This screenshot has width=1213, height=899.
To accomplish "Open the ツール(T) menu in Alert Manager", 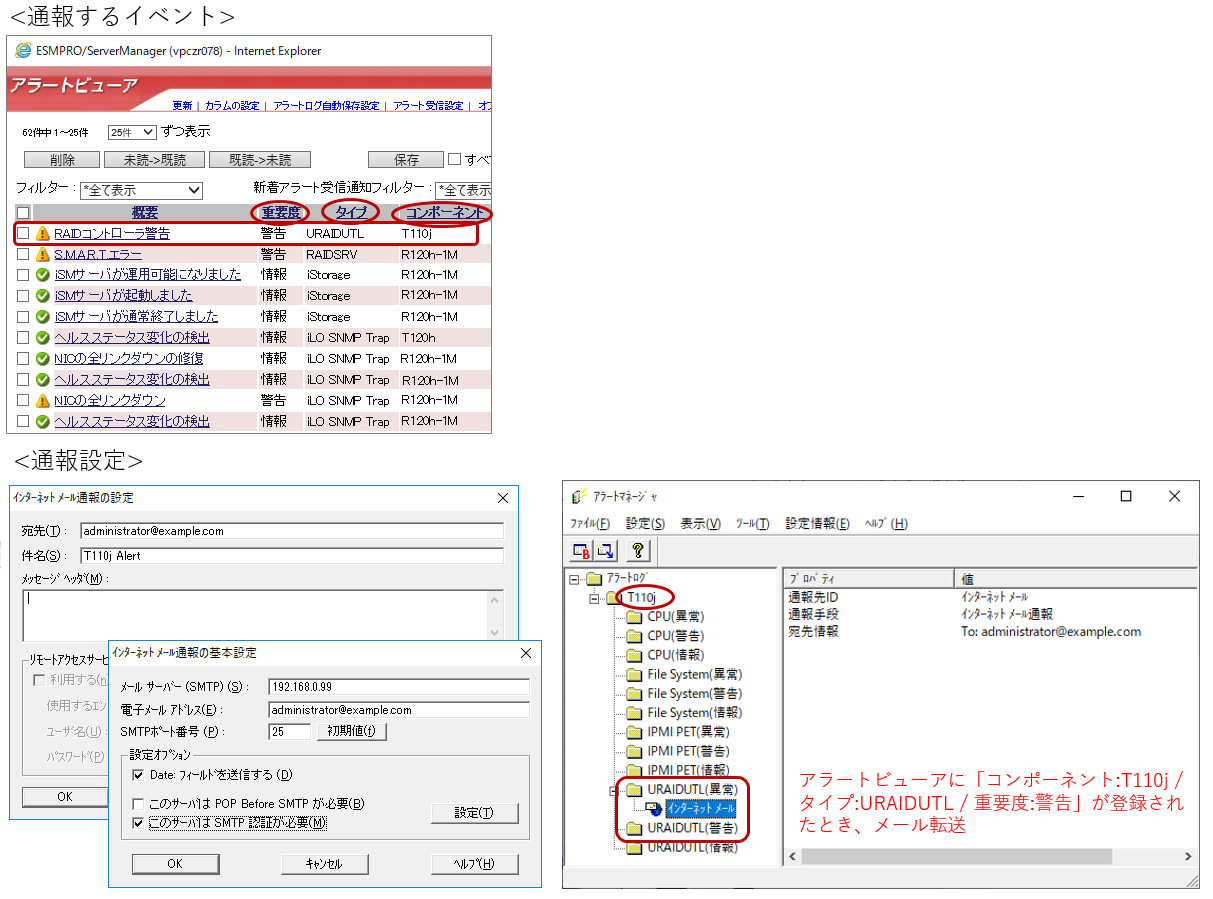I will click(x=752, y=524).
